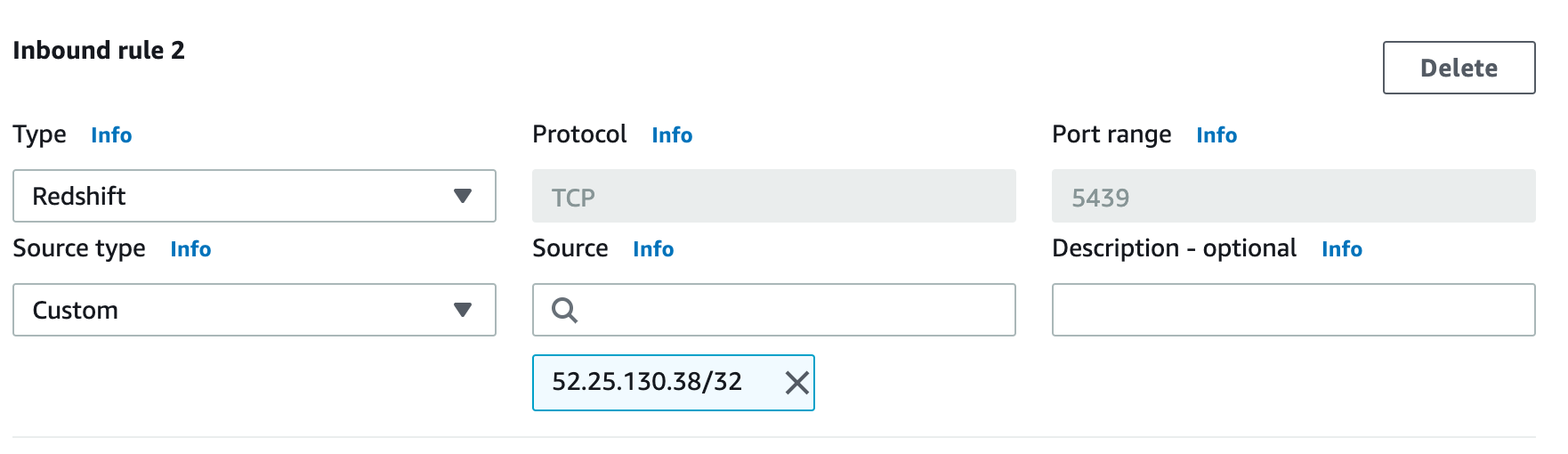Open Info link next to Description - optional
Image resolution: width=1568 pixels, height=454 pixels.
1341,249
